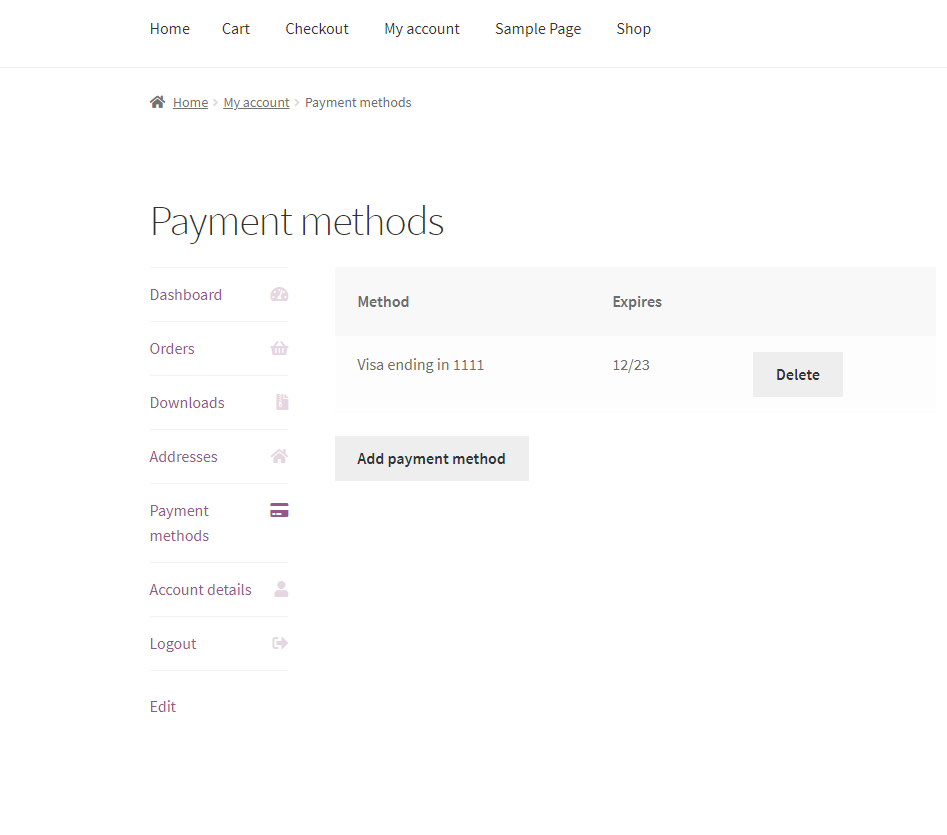
Task: Open the Cart menu item
Action: coord(236,29)
